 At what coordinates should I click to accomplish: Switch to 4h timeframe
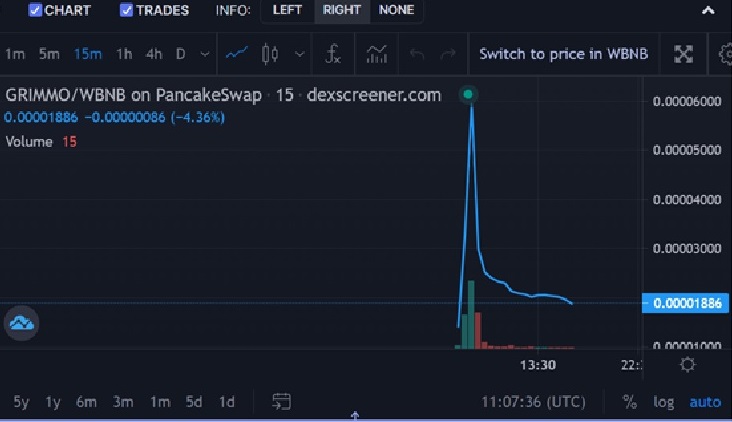click(x=154, y=54)
